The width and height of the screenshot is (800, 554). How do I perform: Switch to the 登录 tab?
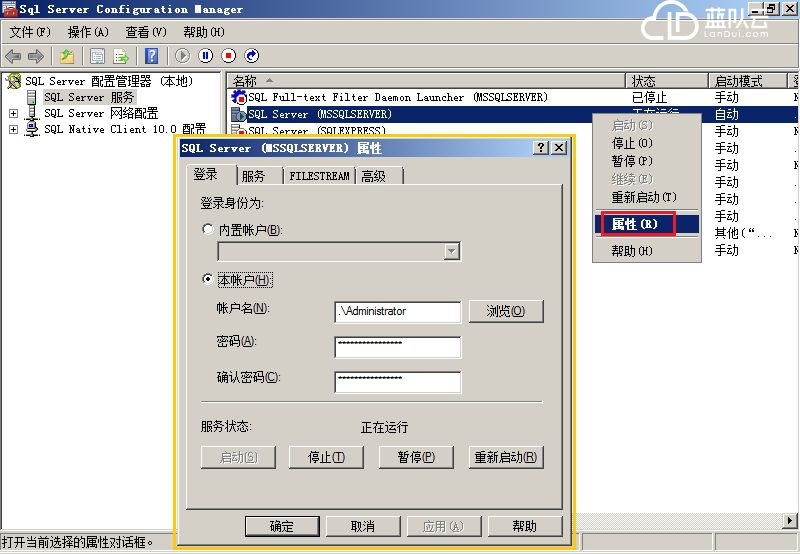(x=210, y=174)
